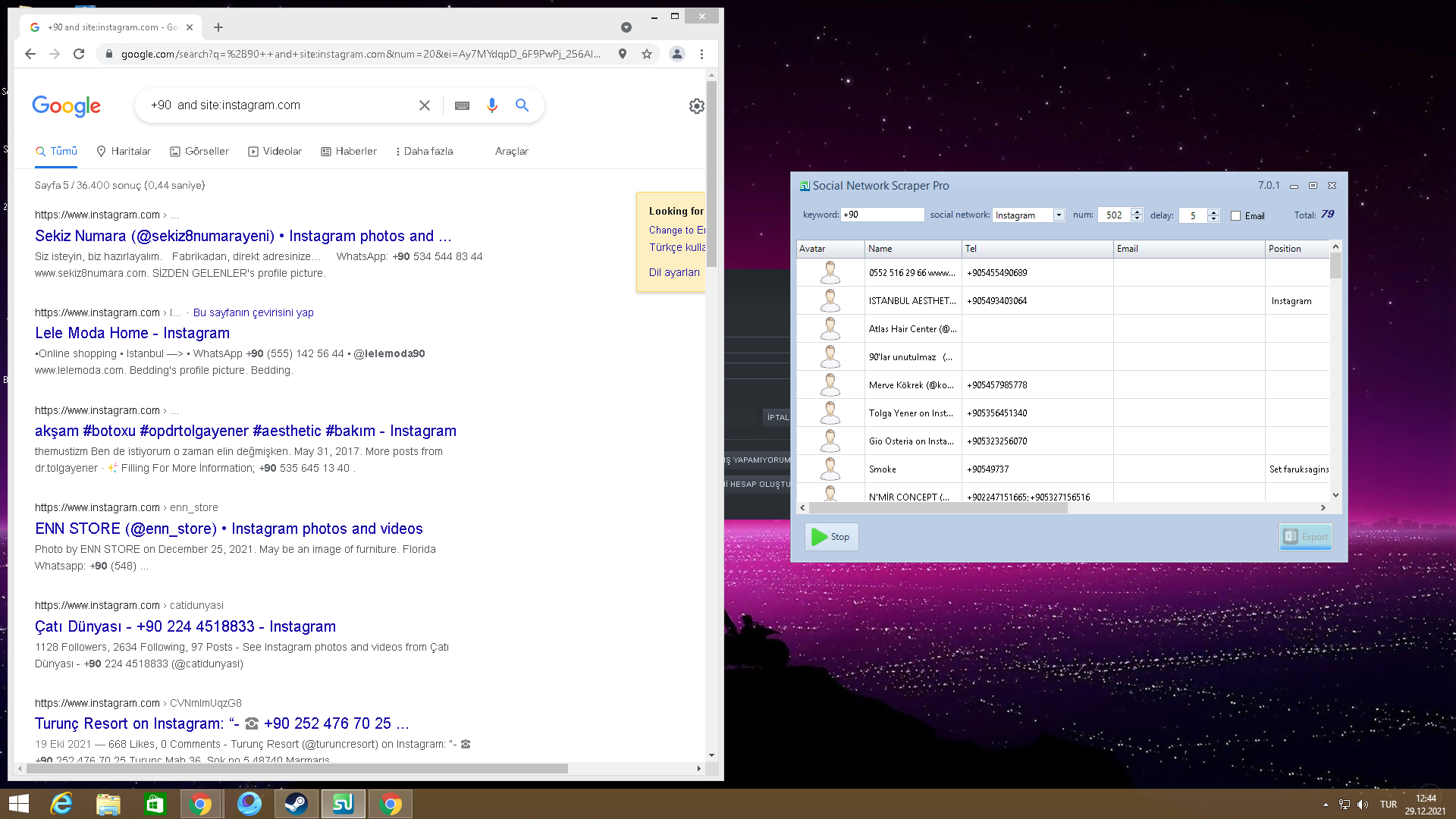The height and width of the screenshot is (819, 1456).
Task: Increase num value with up arrow
Action: tap(1137, 212)
